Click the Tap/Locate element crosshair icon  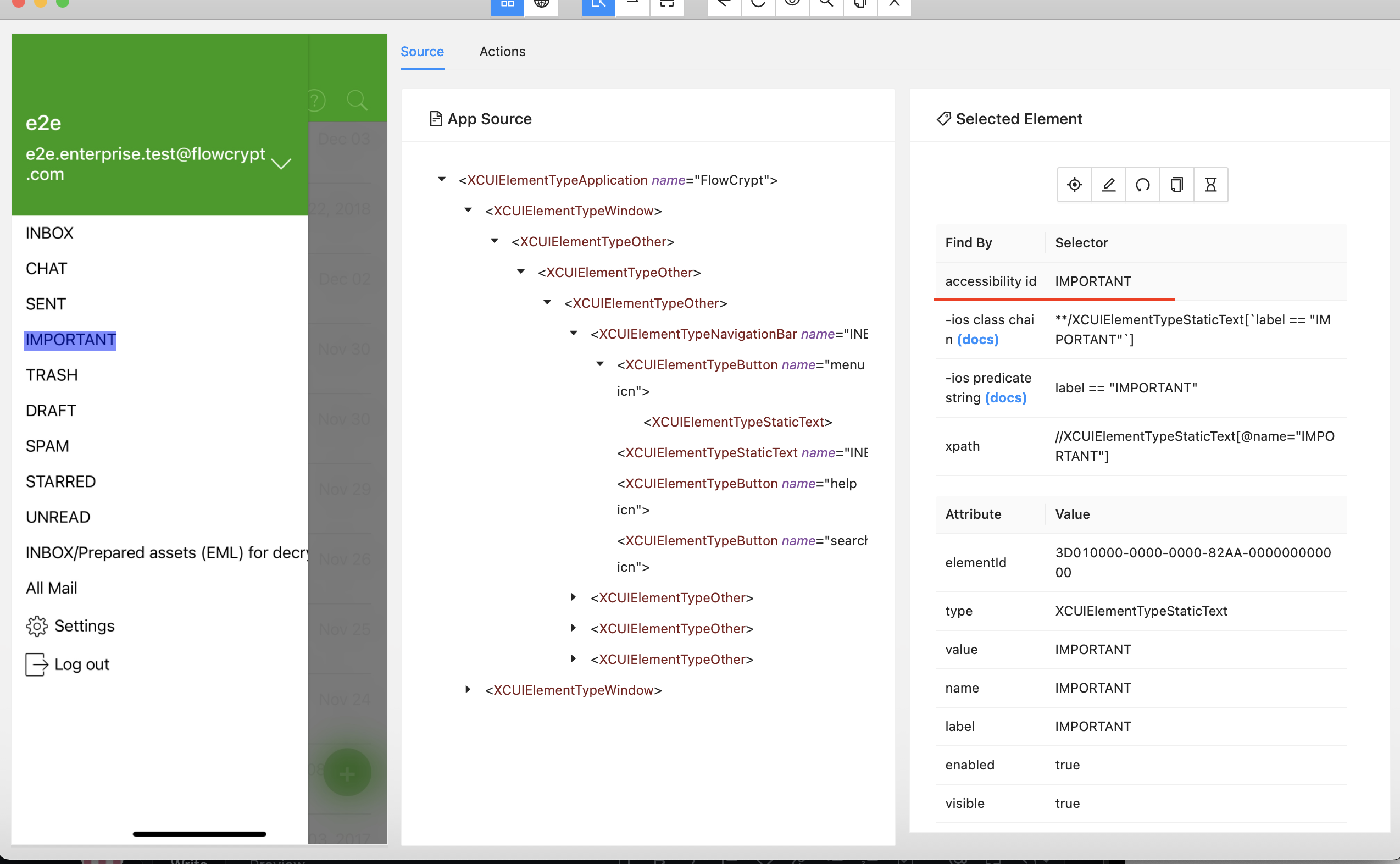click(x=1074, y=185)
